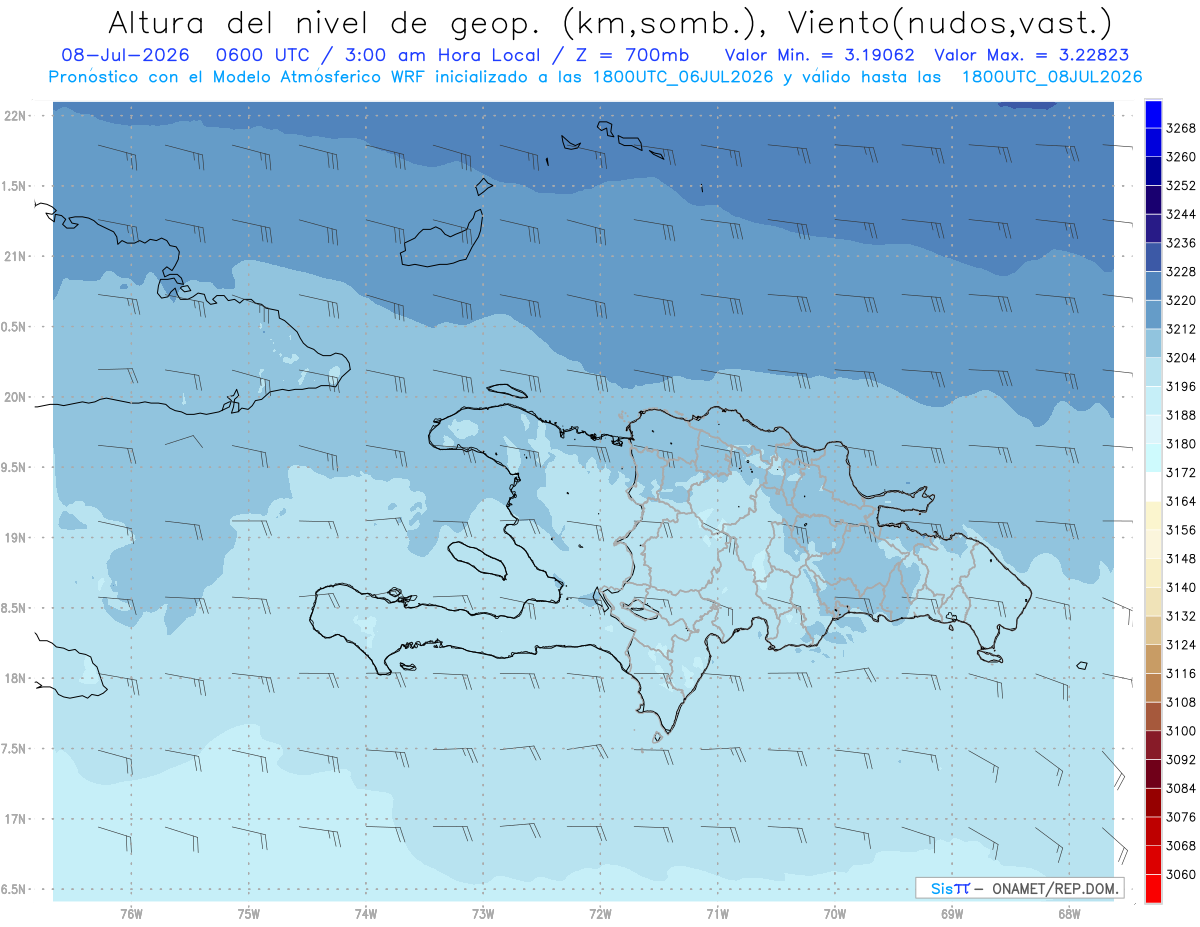Click the colorbar value '3132'
The height and width of the screenshot is (927, 1200).
pyautogui.click(x=1181, y=616)
